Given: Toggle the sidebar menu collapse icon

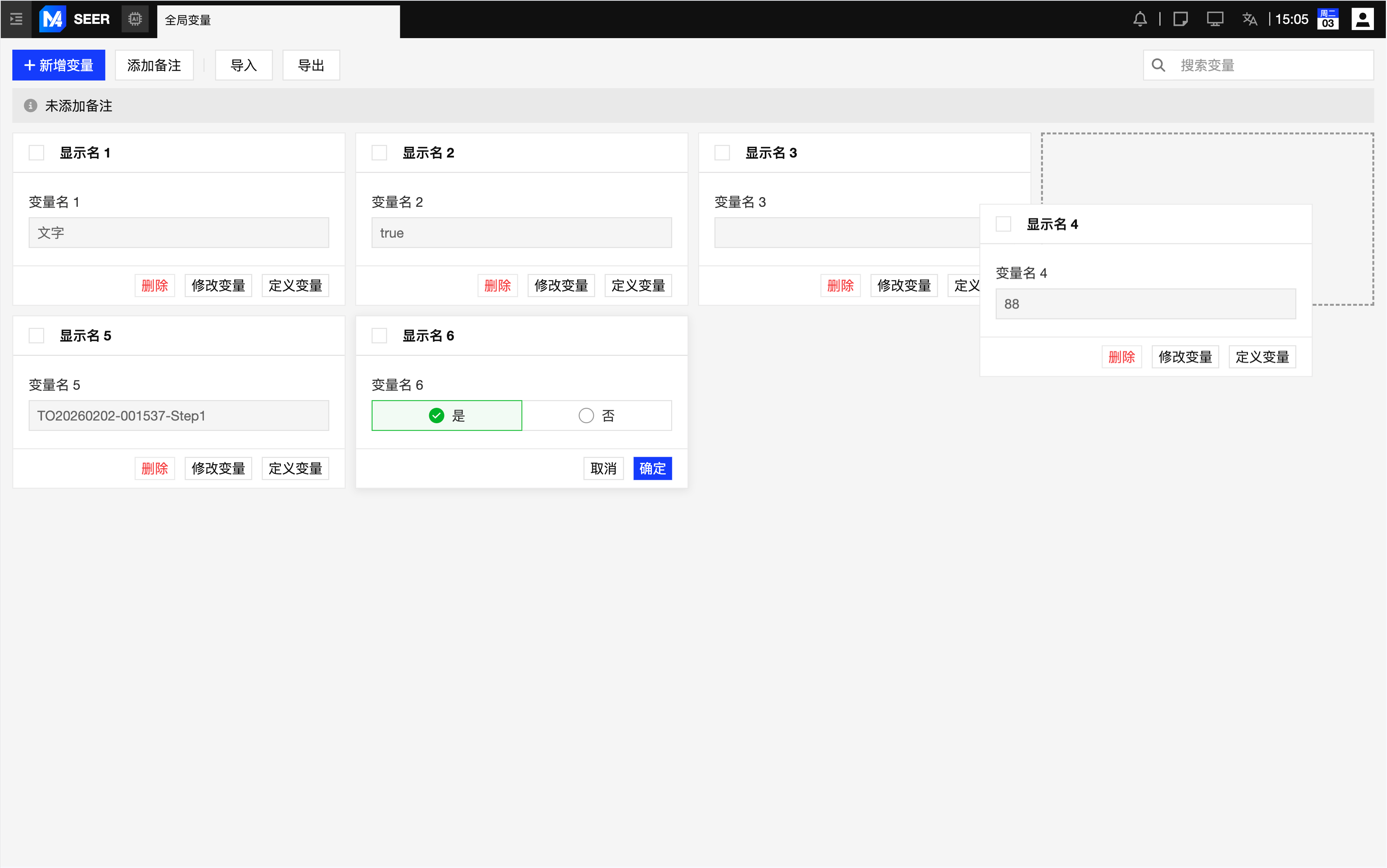Looking at the screenshot, I should (16, 19).
